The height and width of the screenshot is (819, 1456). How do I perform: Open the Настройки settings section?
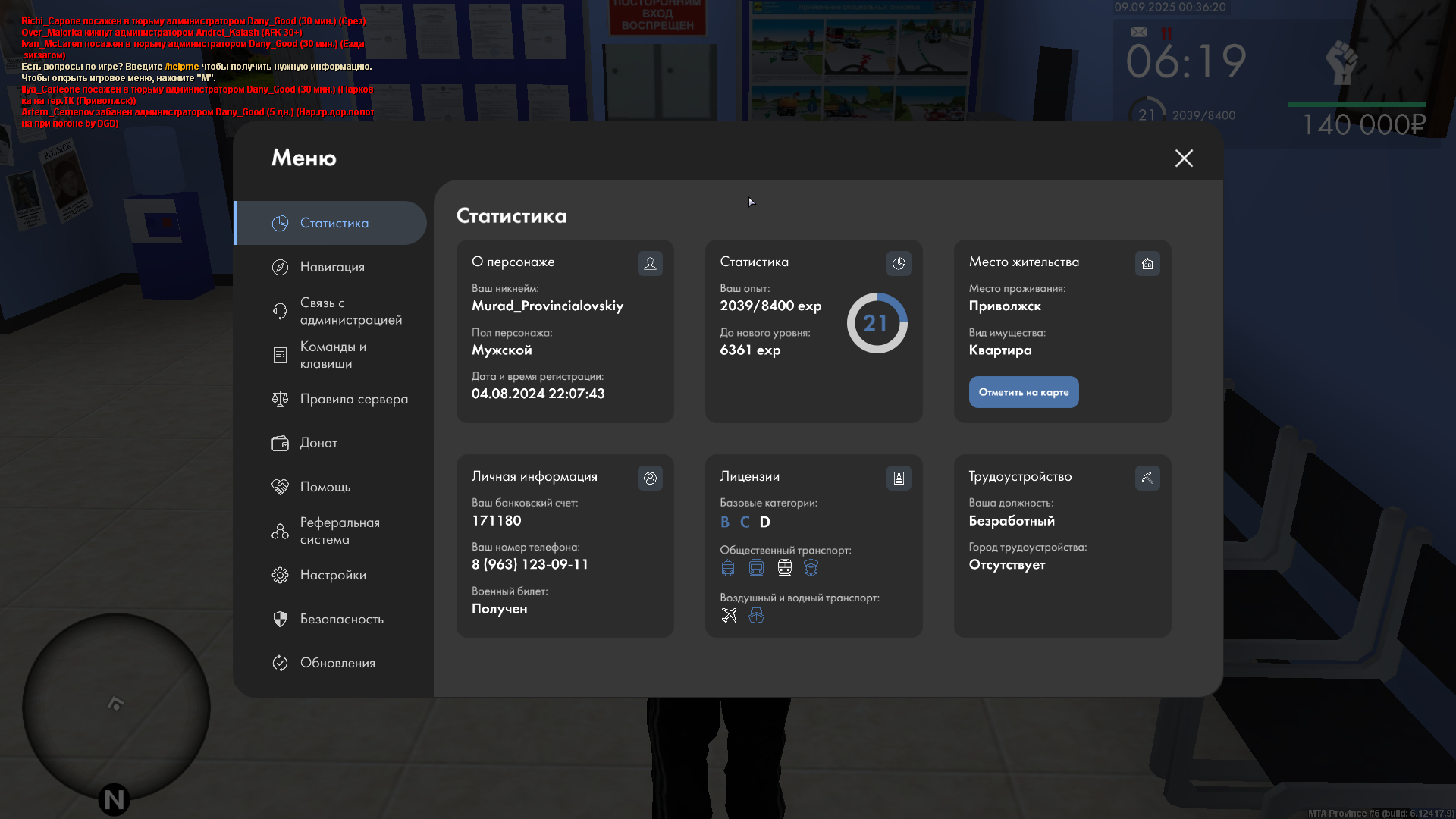tap(332, 575)
